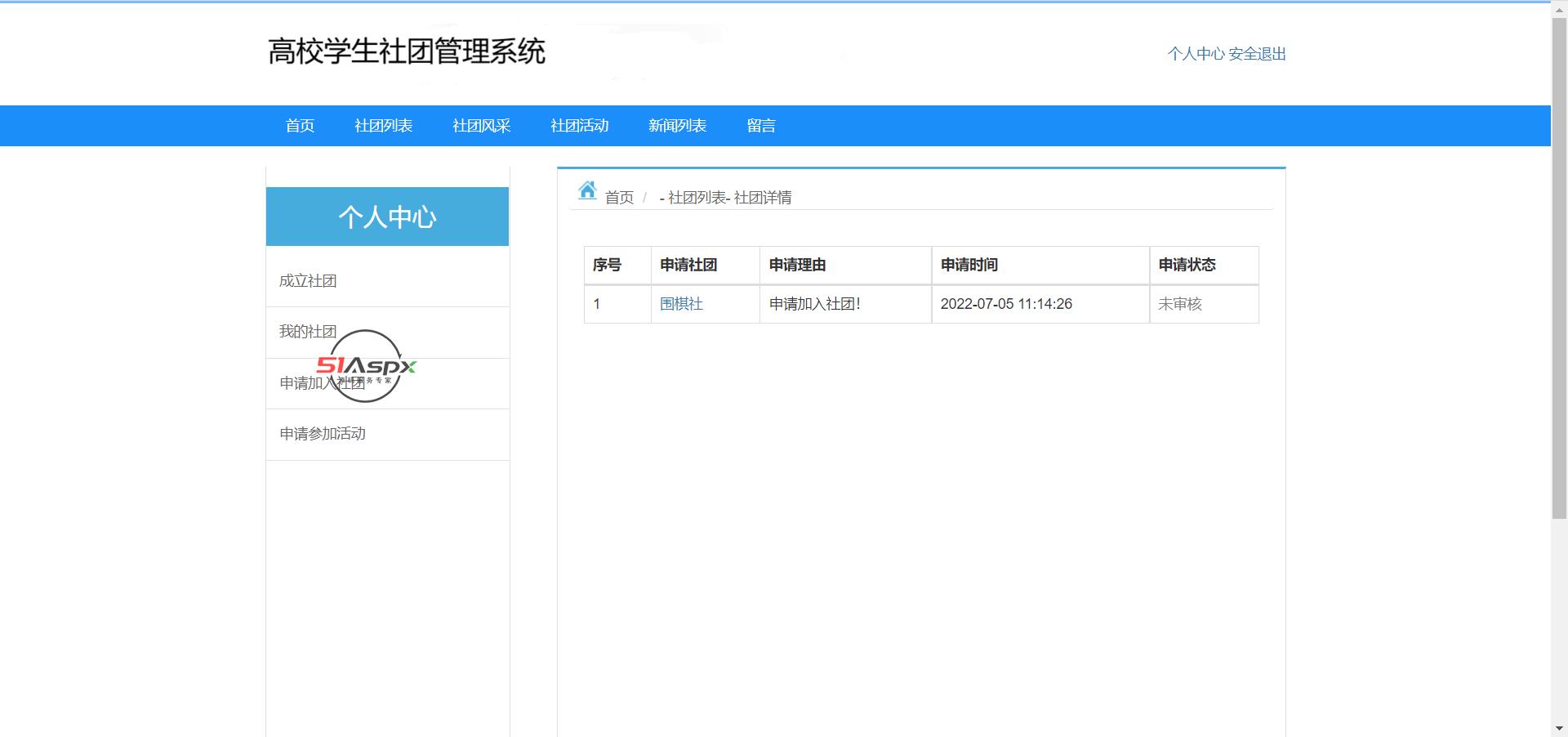Open the 个人中心 link at top right

point(1196,54)
